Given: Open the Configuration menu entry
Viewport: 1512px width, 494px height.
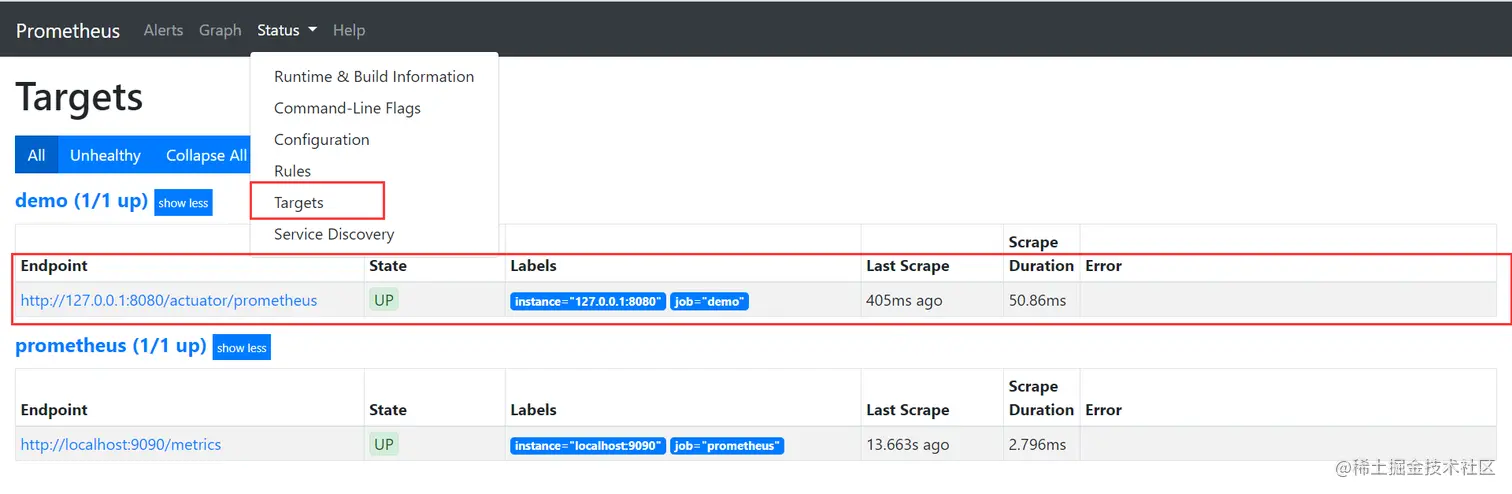Looking at the screenshot, I should pyautogui.click(x=374, y=139).
